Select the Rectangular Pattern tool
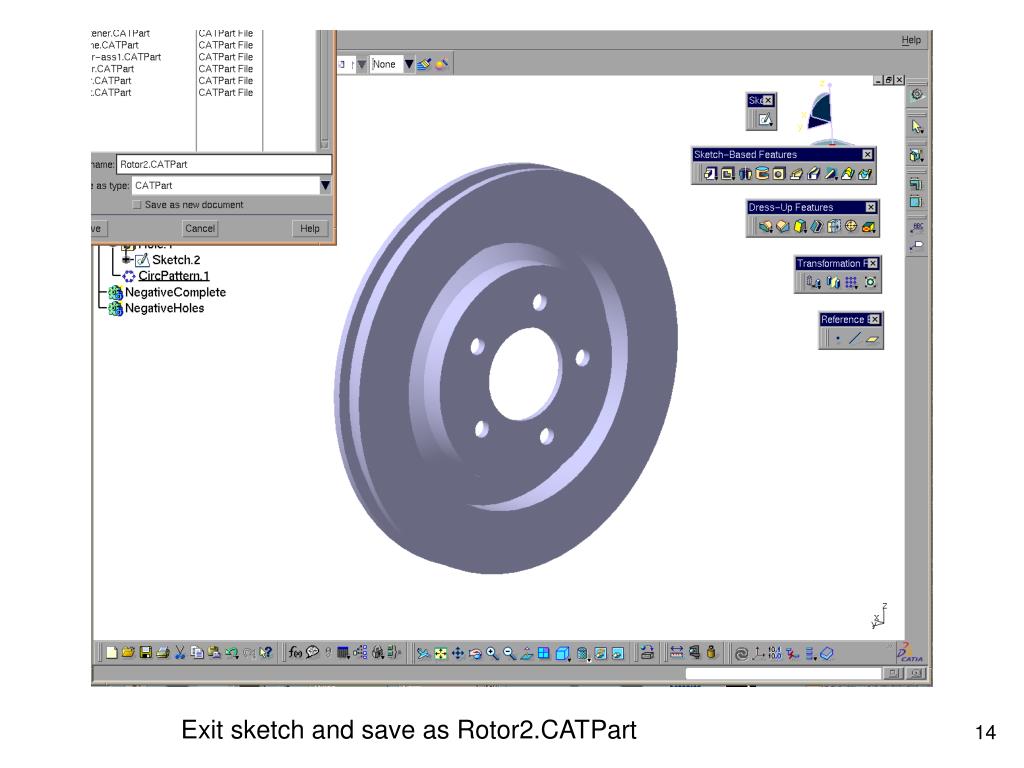1024x768 pixels. click(851, 282)
